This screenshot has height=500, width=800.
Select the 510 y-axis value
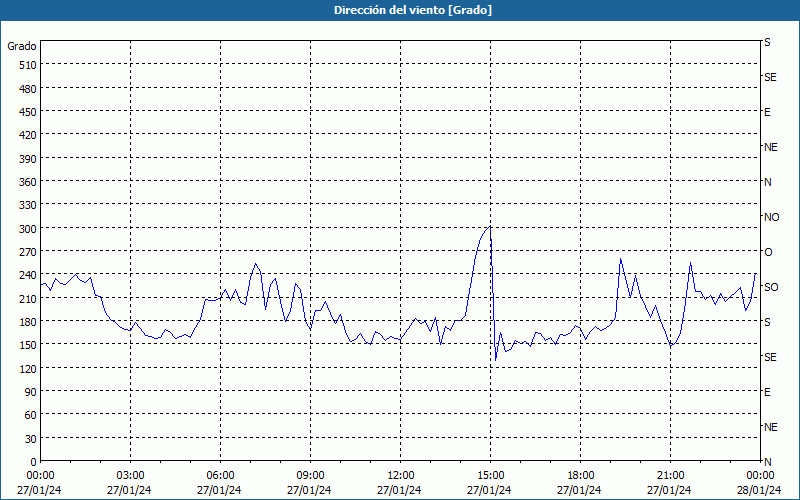click(x=28, y=65)
